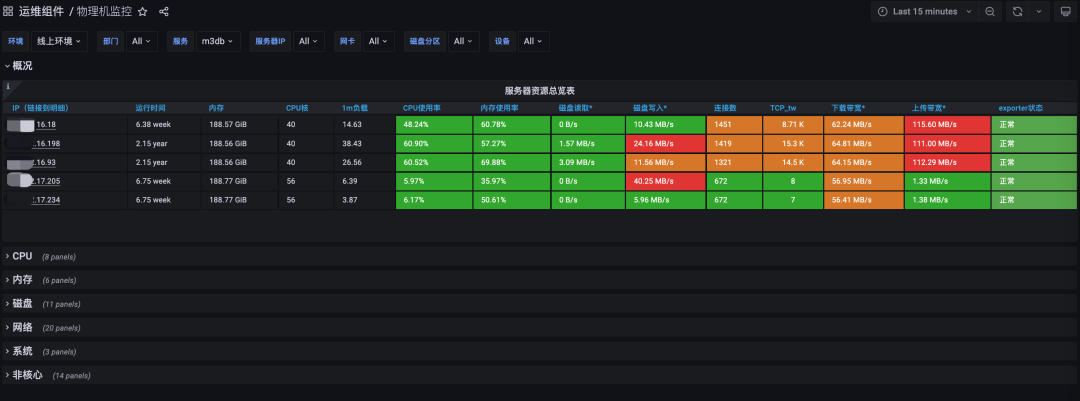Image resolution: width=1080 pixels, height=401 pixels.
Task: Open the 环境 线上环境 dropdown
Action: [x=60, y=41]
